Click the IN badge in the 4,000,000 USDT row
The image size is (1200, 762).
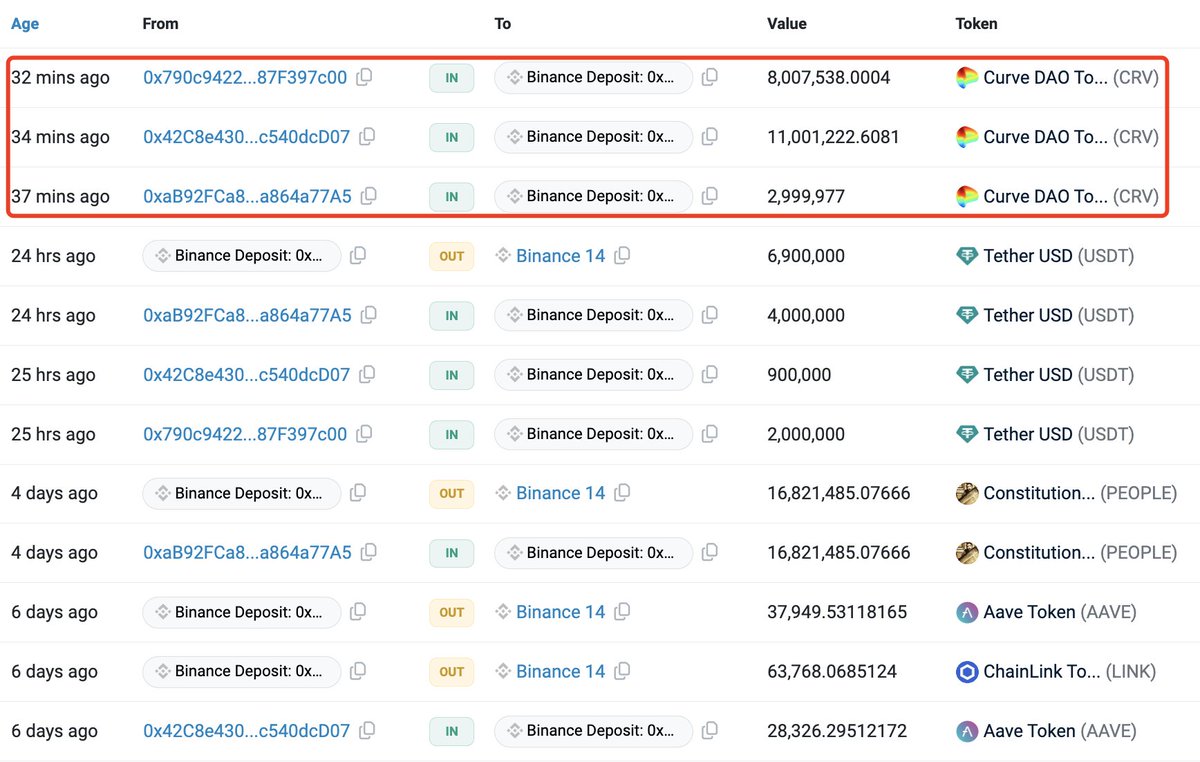click(x=451, y=315)
